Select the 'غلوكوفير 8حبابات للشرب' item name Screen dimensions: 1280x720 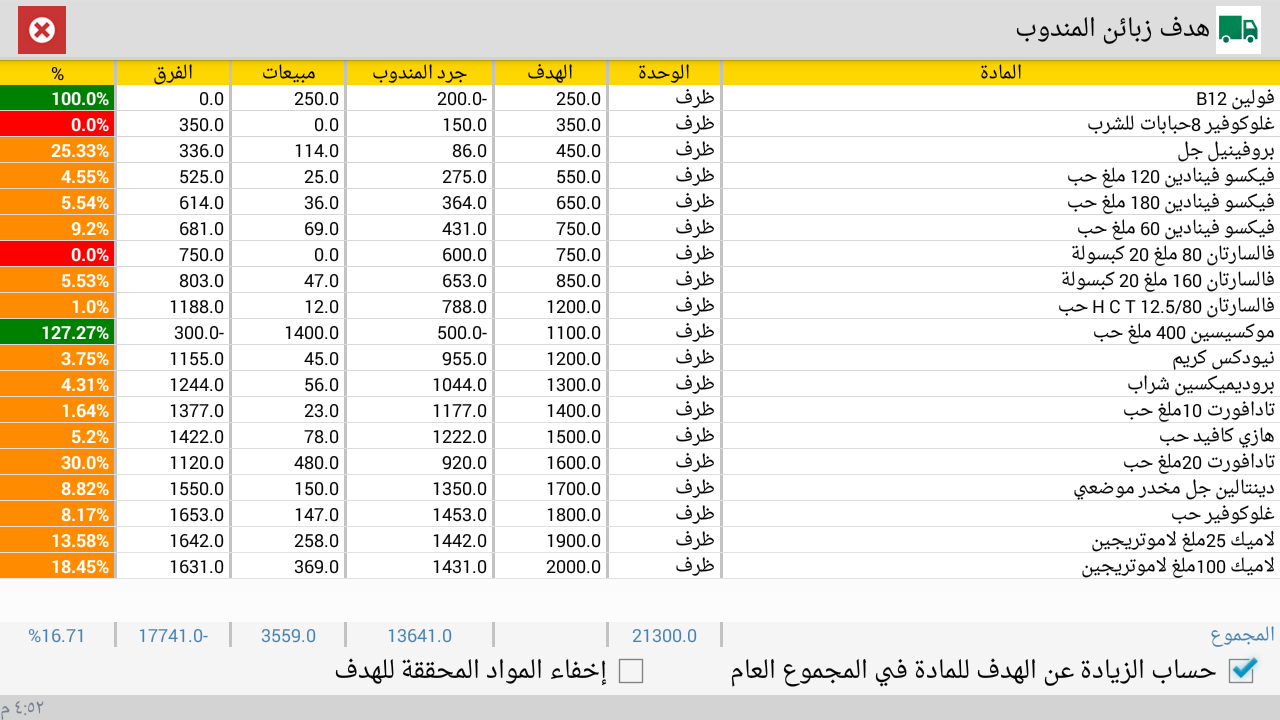pyautogui.click(x=1181, y=124)
